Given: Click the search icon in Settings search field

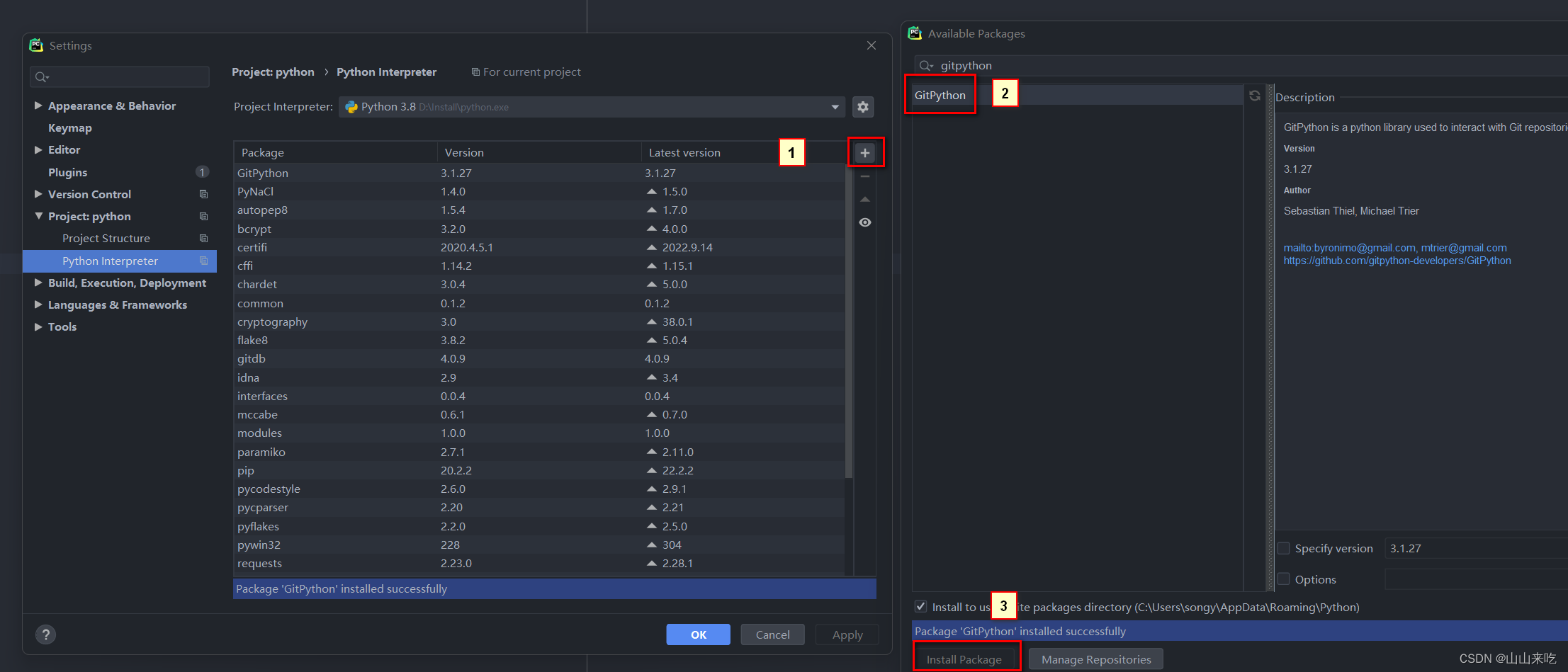Looking at the screenshot, I should point(42,77).
